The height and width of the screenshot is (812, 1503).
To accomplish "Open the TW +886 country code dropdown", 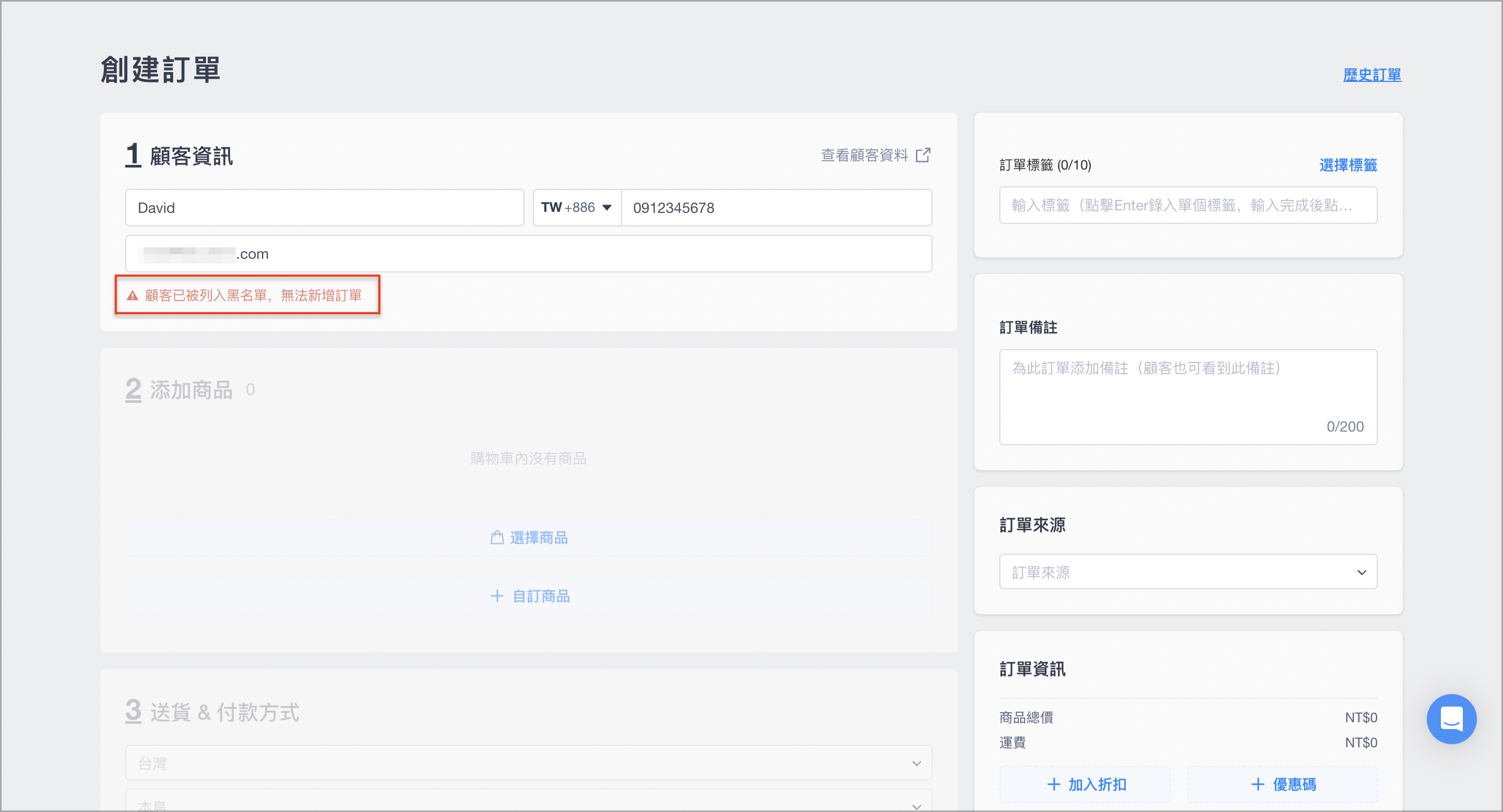I will point(577,208).
